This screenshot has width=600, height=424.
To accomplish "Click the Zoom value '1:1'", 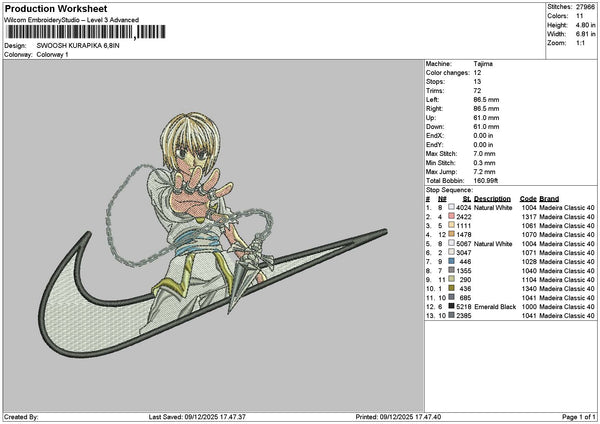I will (x=580, y=43).
